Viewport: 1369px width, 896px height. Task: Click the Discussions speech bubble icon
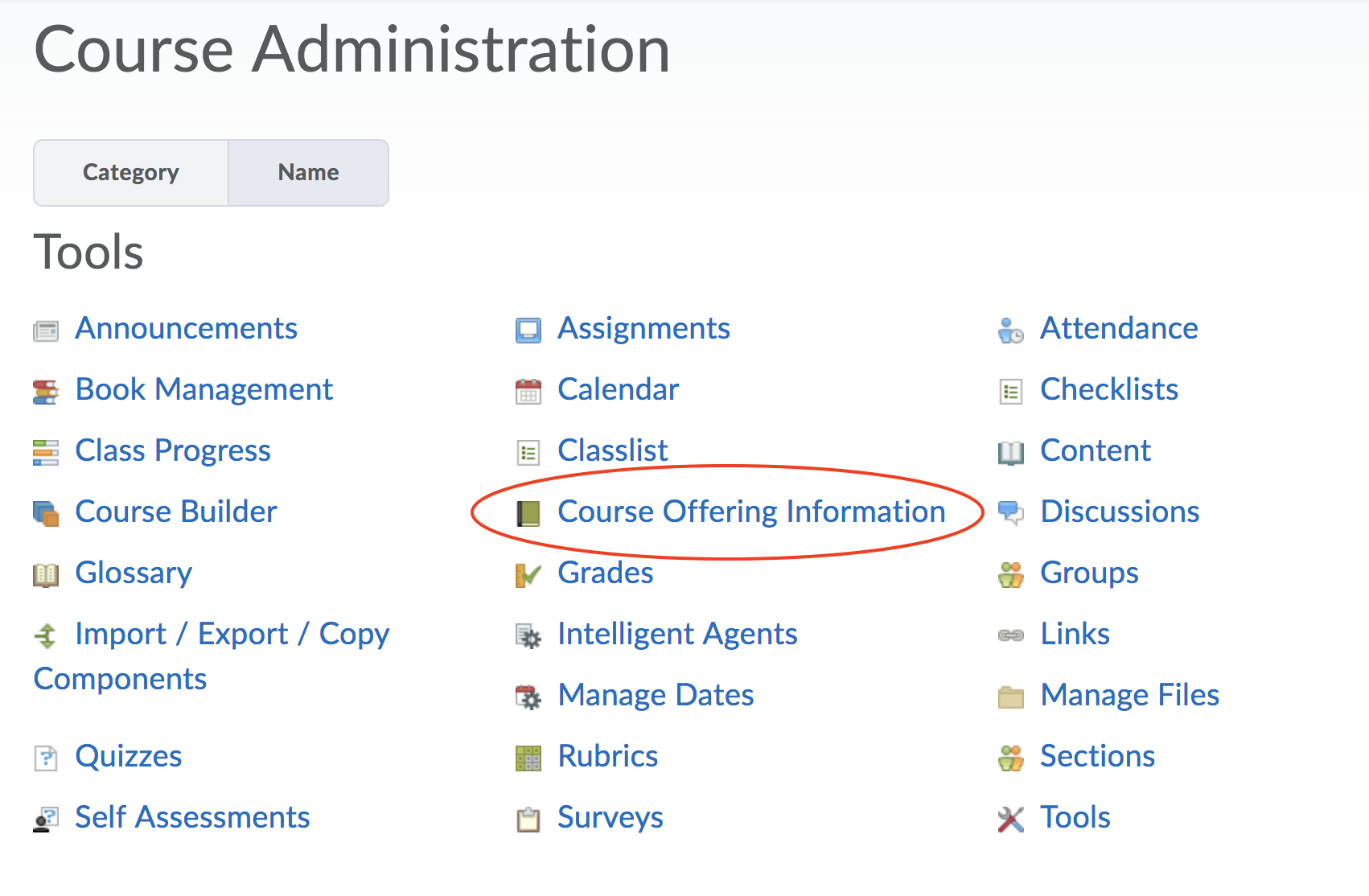[1010, 512]
